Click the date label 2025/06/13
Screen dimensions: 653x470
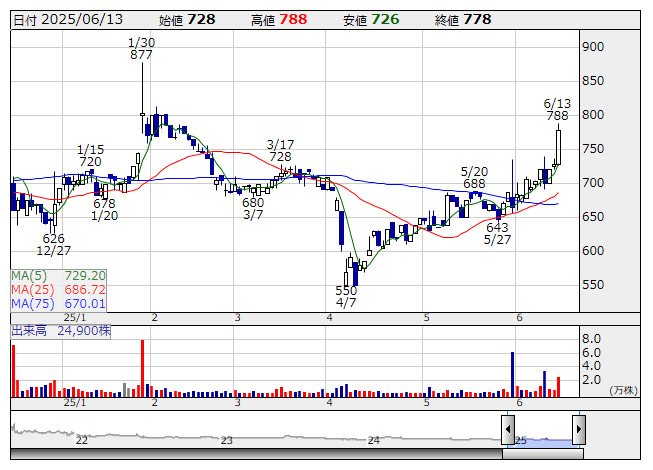82,19
